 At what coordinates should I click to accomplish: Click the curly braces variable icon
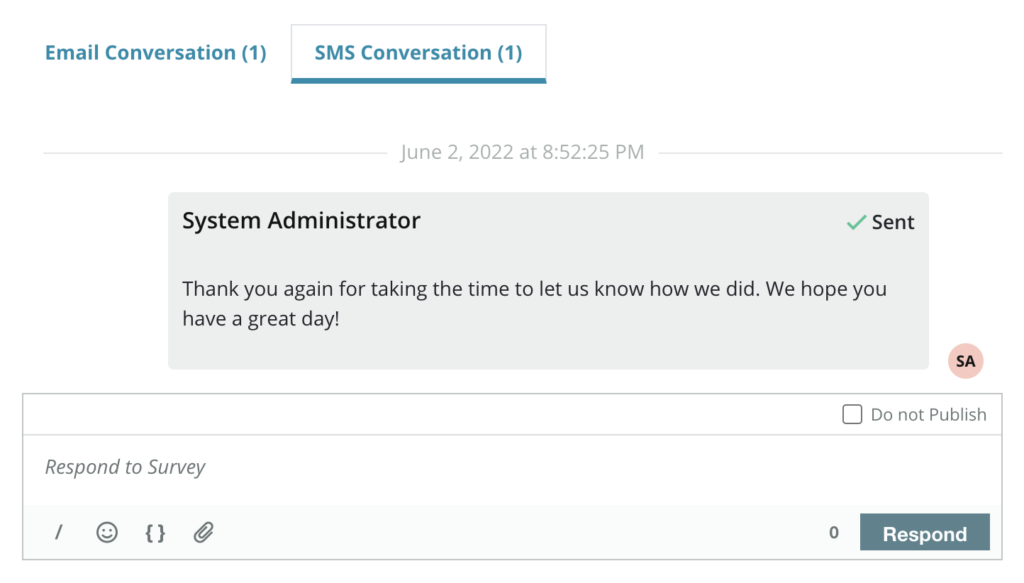pyautogui.click(x=155, y=533)
